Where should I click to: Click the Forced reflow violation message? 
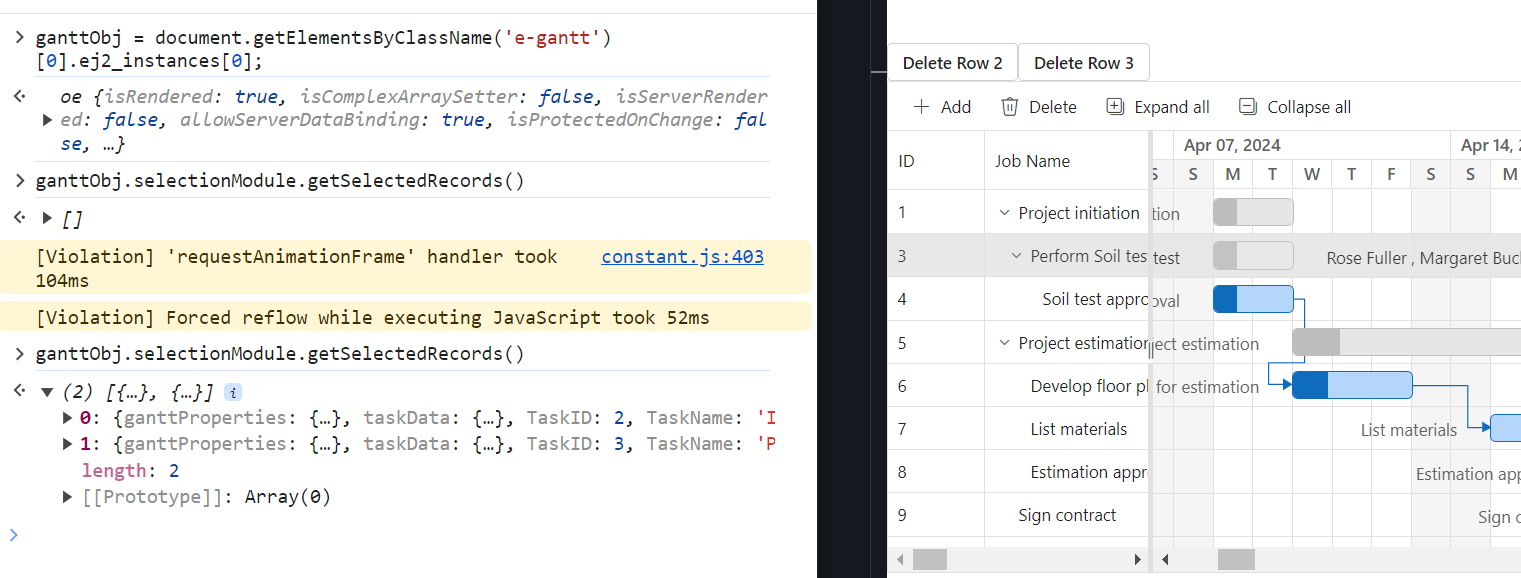(372, 318)
